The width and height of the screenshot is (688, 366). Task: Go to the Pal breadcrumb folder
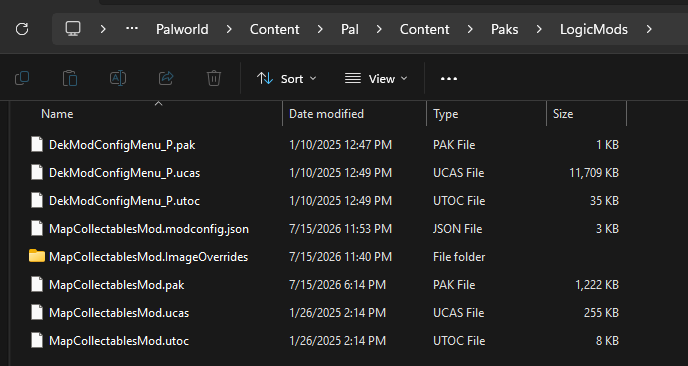[x=350, y=29]
